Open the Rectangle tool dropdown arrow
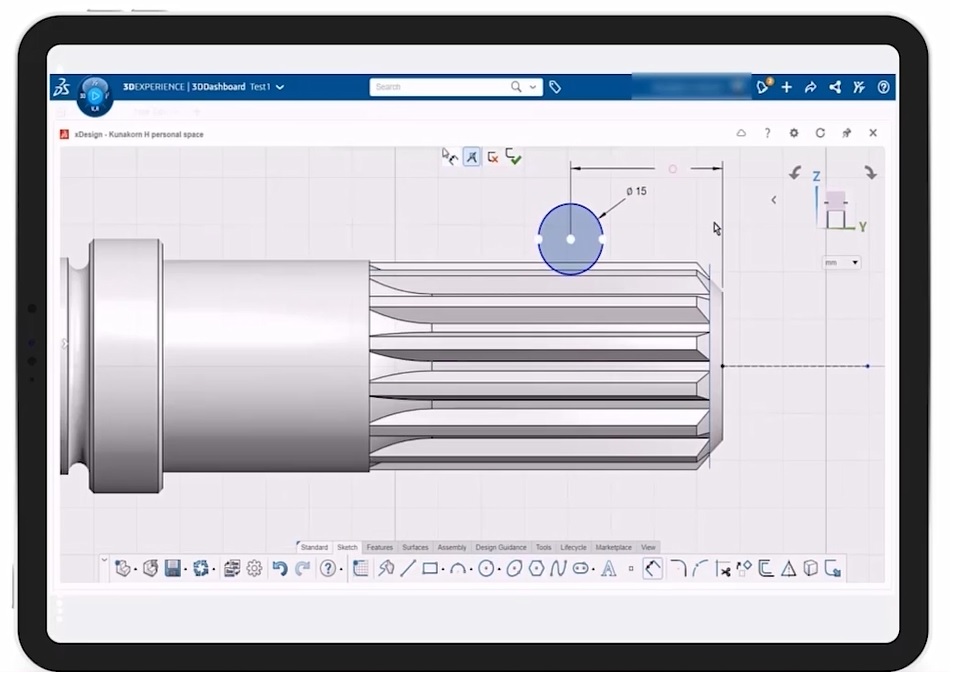 click(443, 570)
